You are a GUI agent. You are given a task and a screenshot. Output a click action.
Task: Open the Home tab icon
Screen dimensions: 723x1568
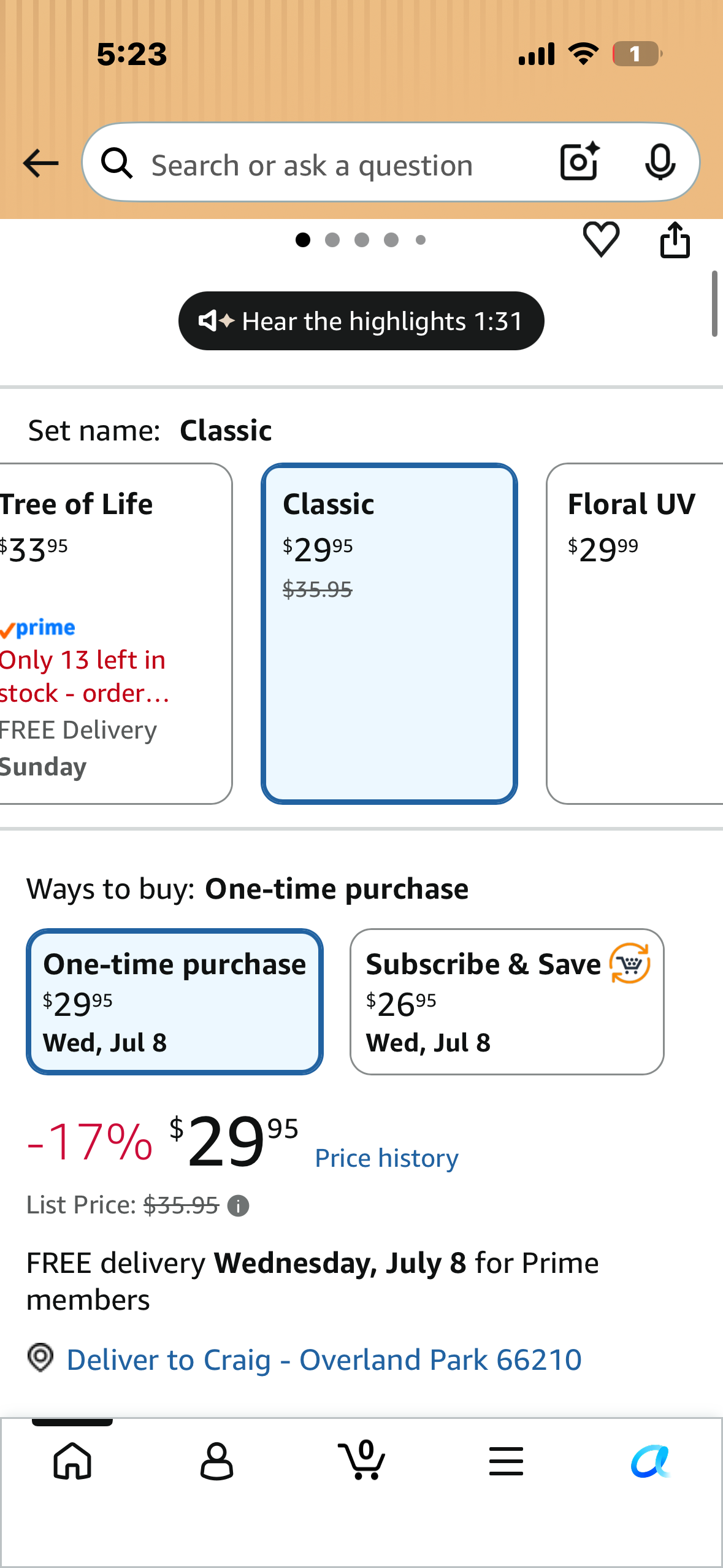point(72,1461)
